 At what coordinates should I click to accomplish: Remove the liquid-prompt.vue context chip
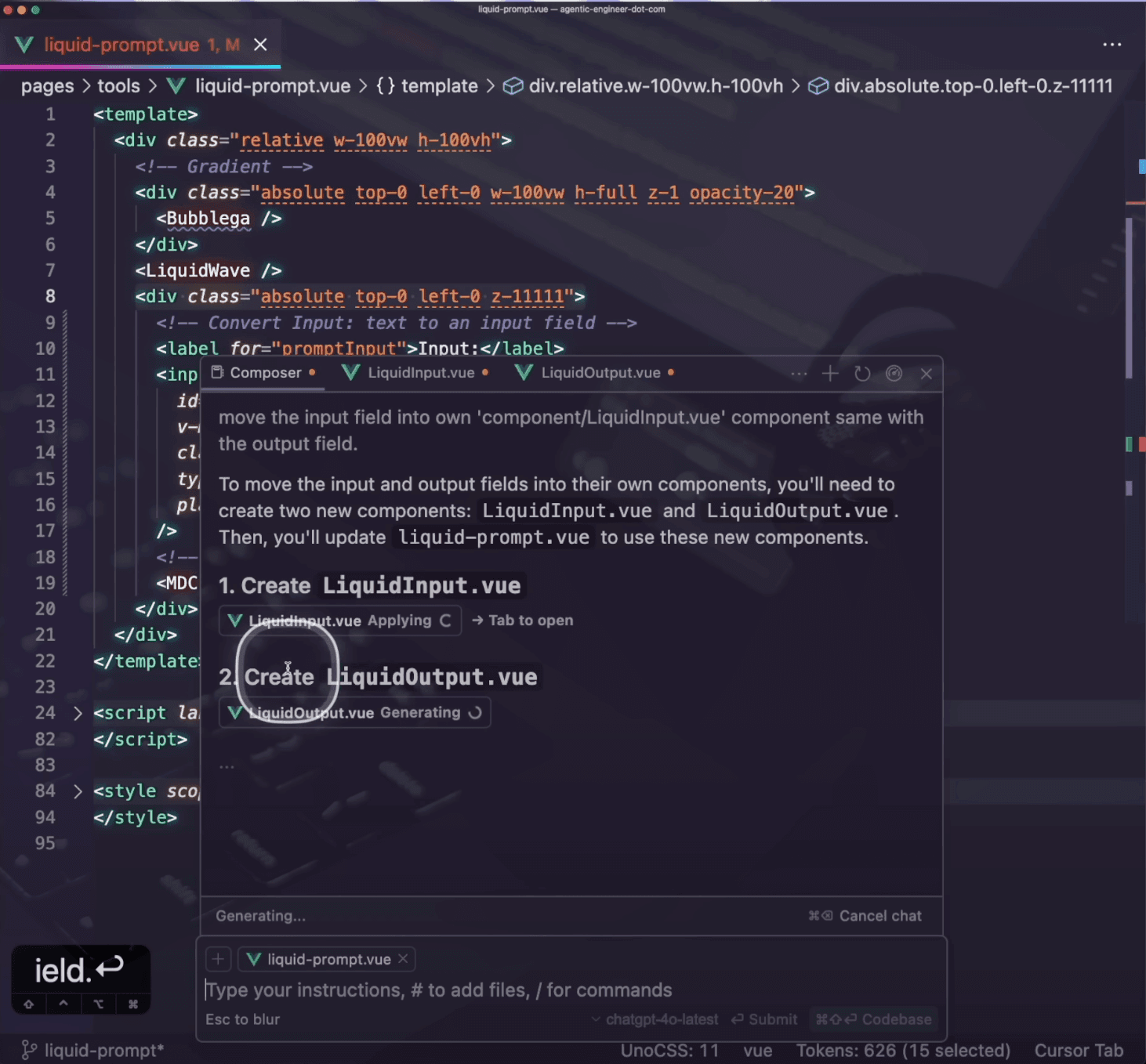pos(402,959)
